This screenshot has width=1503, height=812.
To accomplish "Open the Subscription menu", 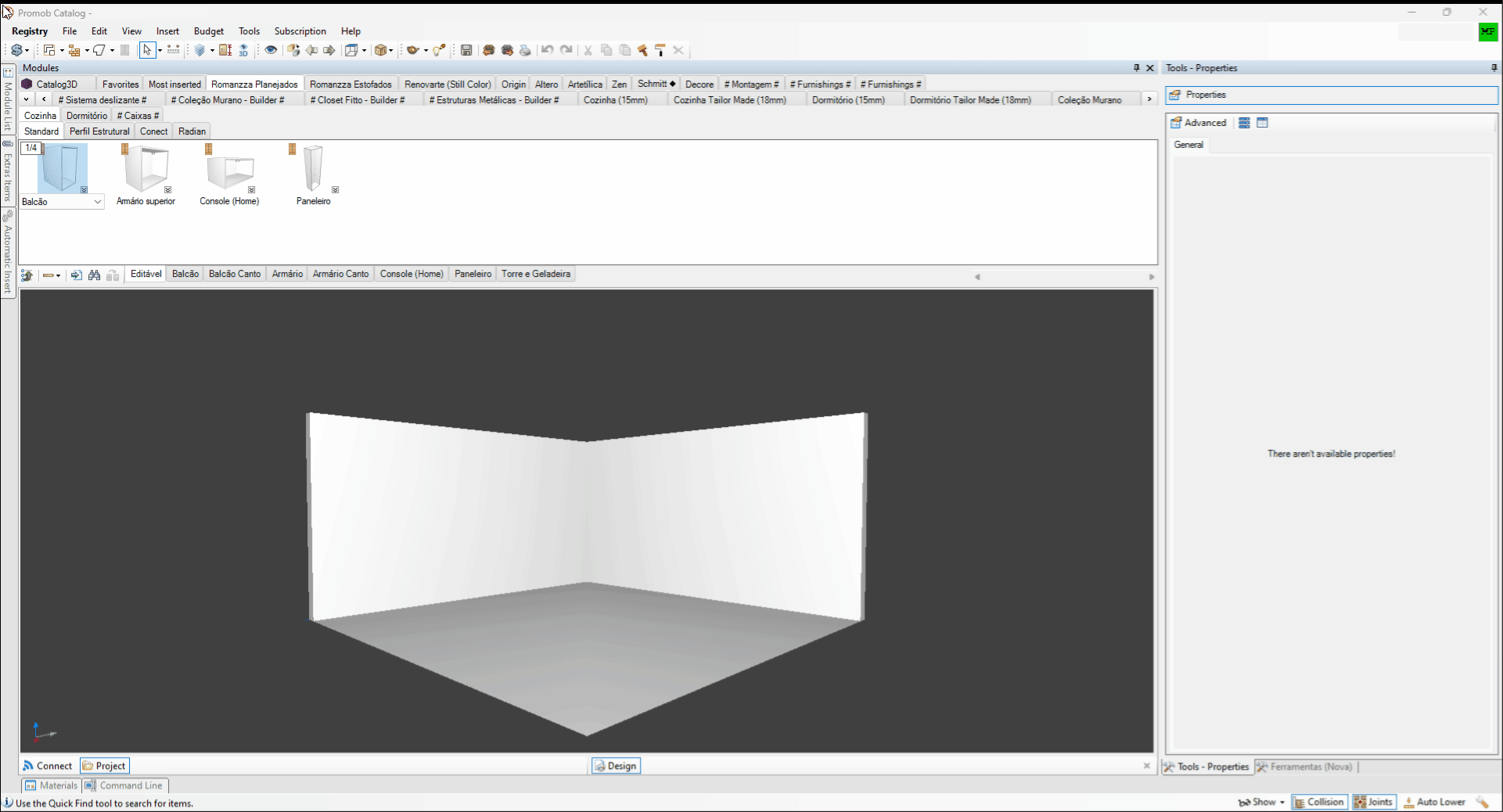I will pos(300,31).
